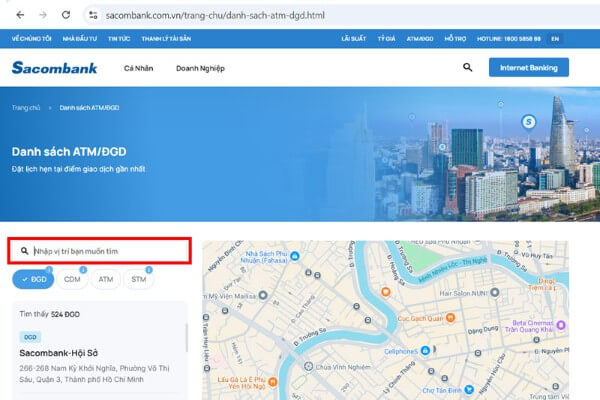This screenshot has height=400, width=600.
Task: Click the Chùa Vĩnh Nghiêm map marker
Action: point(308,366)
